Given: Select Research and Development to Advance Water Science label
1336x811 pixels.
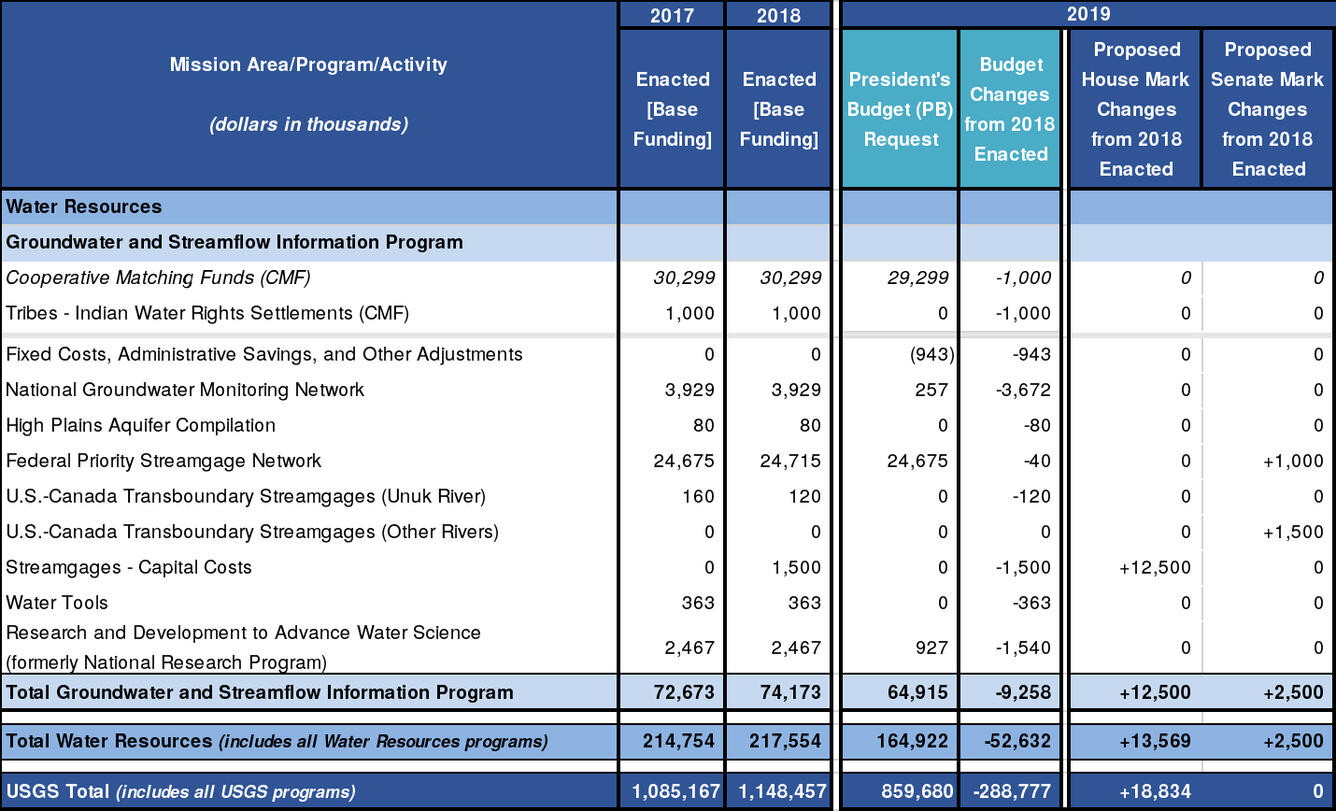Looking at the screenshot, I should [x=243, y=647].
